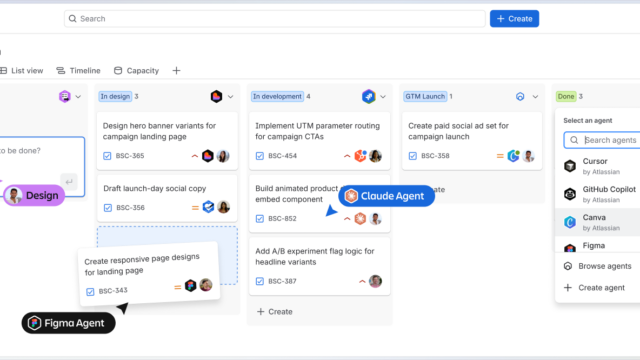Select Cursor agent from list
The width and height of the screenshot is (640, 360).
[x=598, y=166]
